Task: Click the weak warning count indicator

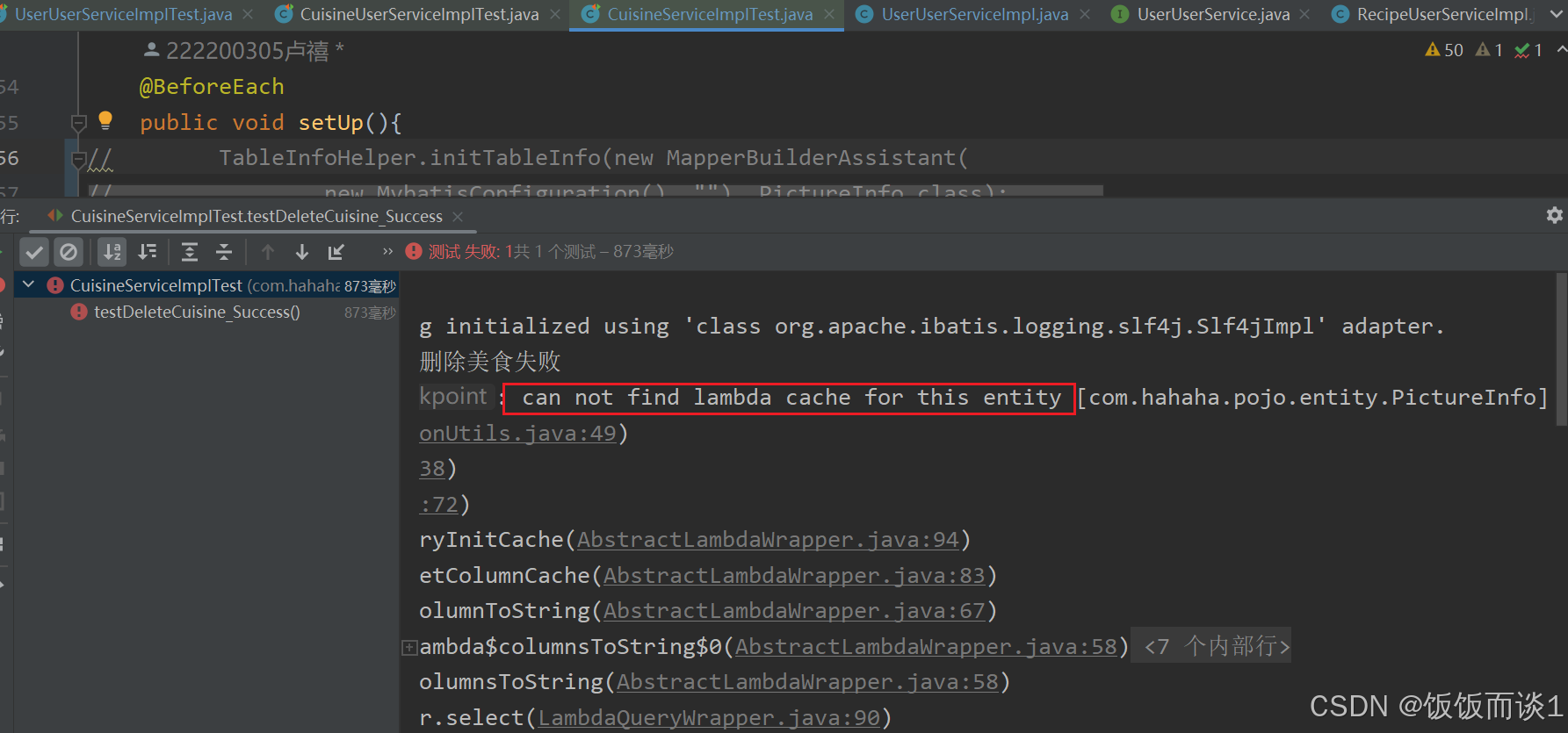Action: pos(1490,50)
